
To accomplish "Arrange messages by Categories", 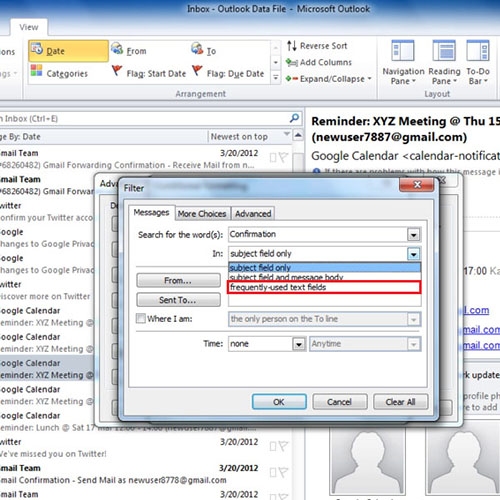I will click(x=59, y=73).
